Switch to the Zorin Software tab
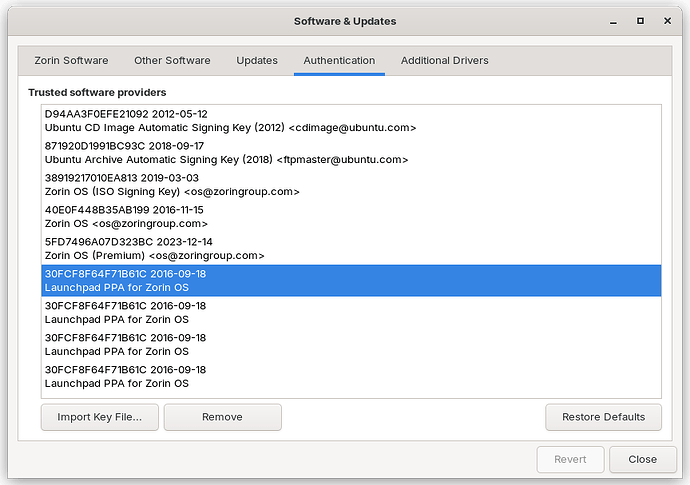The image size is (690, 485). click(71, 61)
